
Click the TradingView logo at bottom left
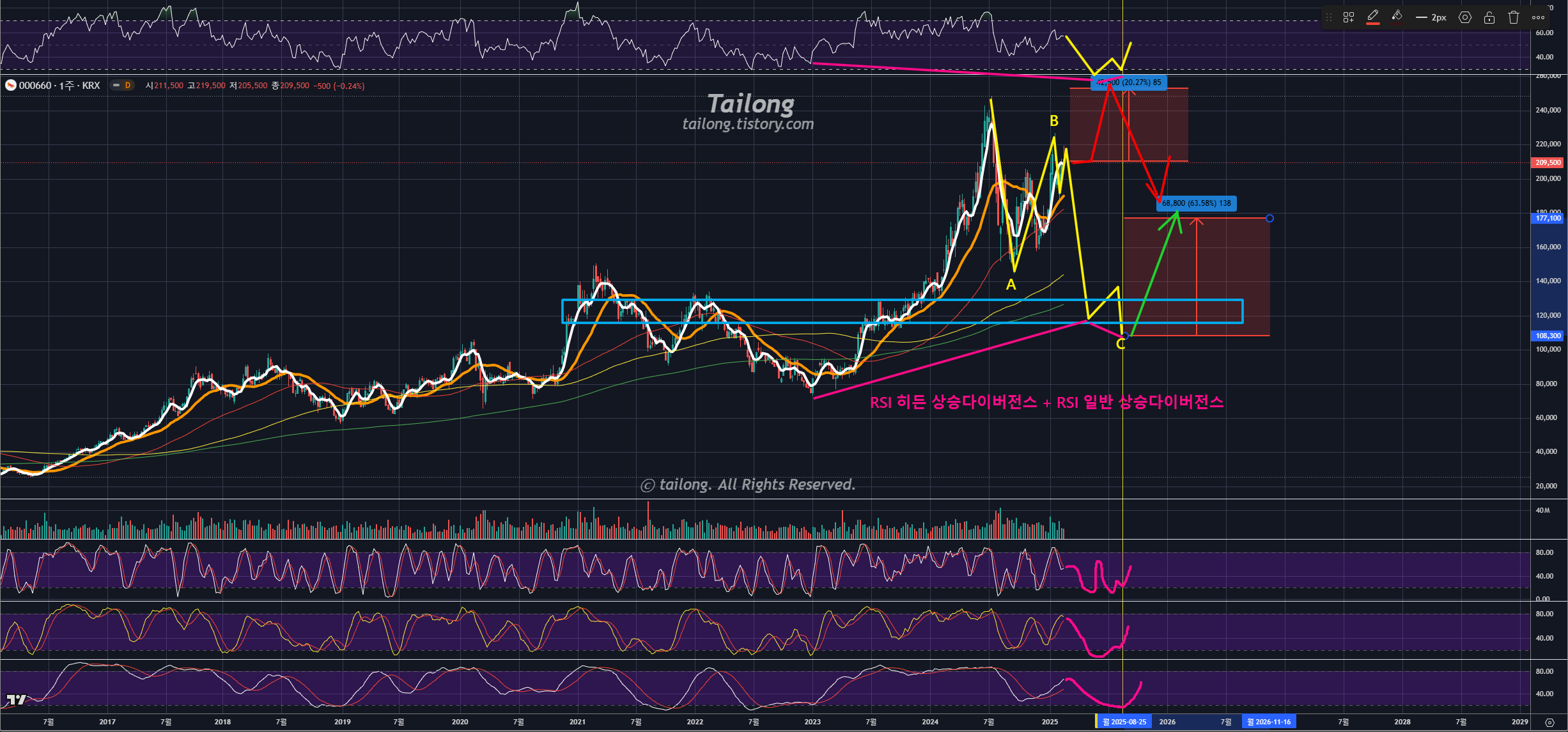click(x=17, y=699)
